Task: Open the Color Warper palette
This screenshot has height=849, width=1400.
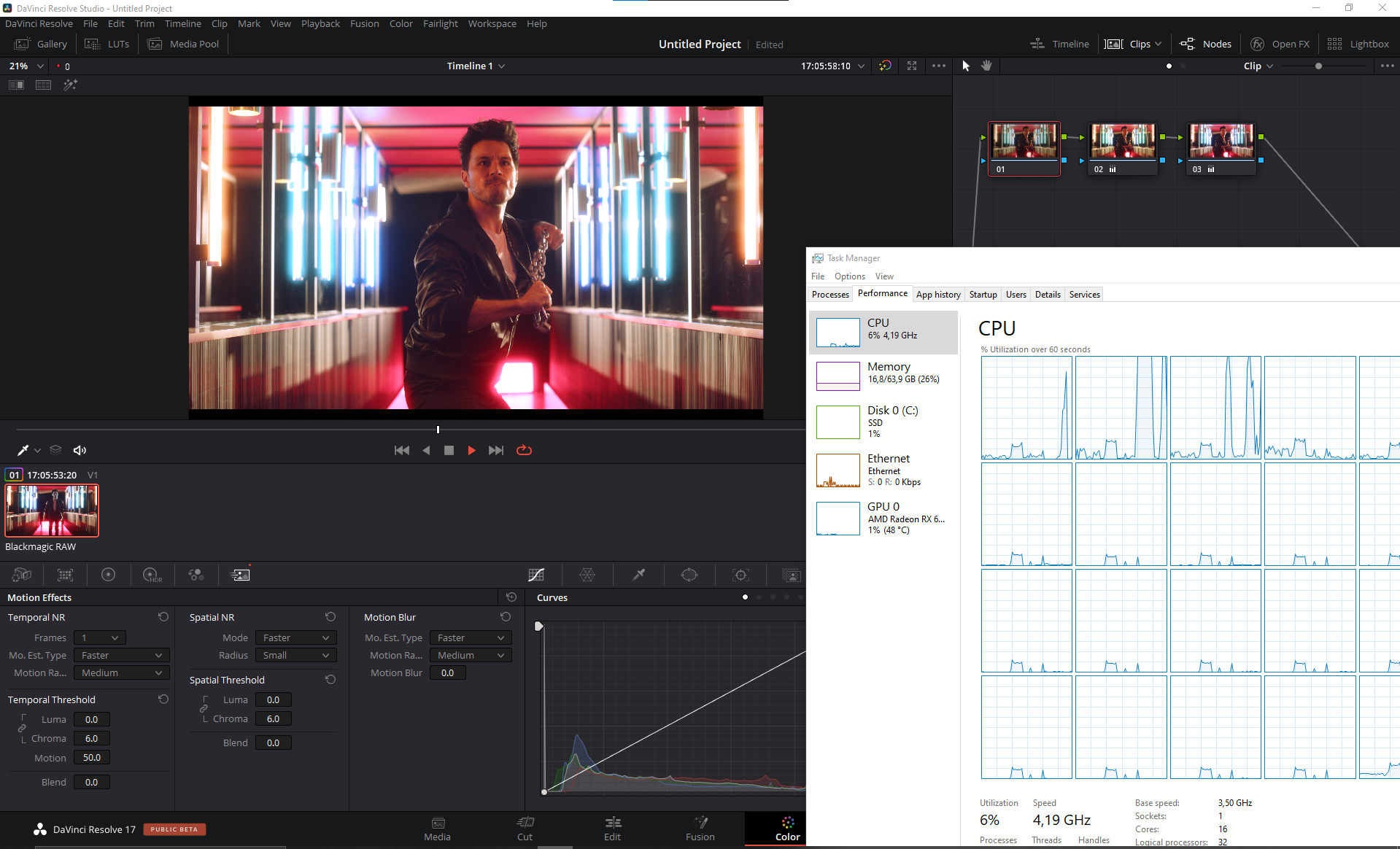Action: [587, 575]
